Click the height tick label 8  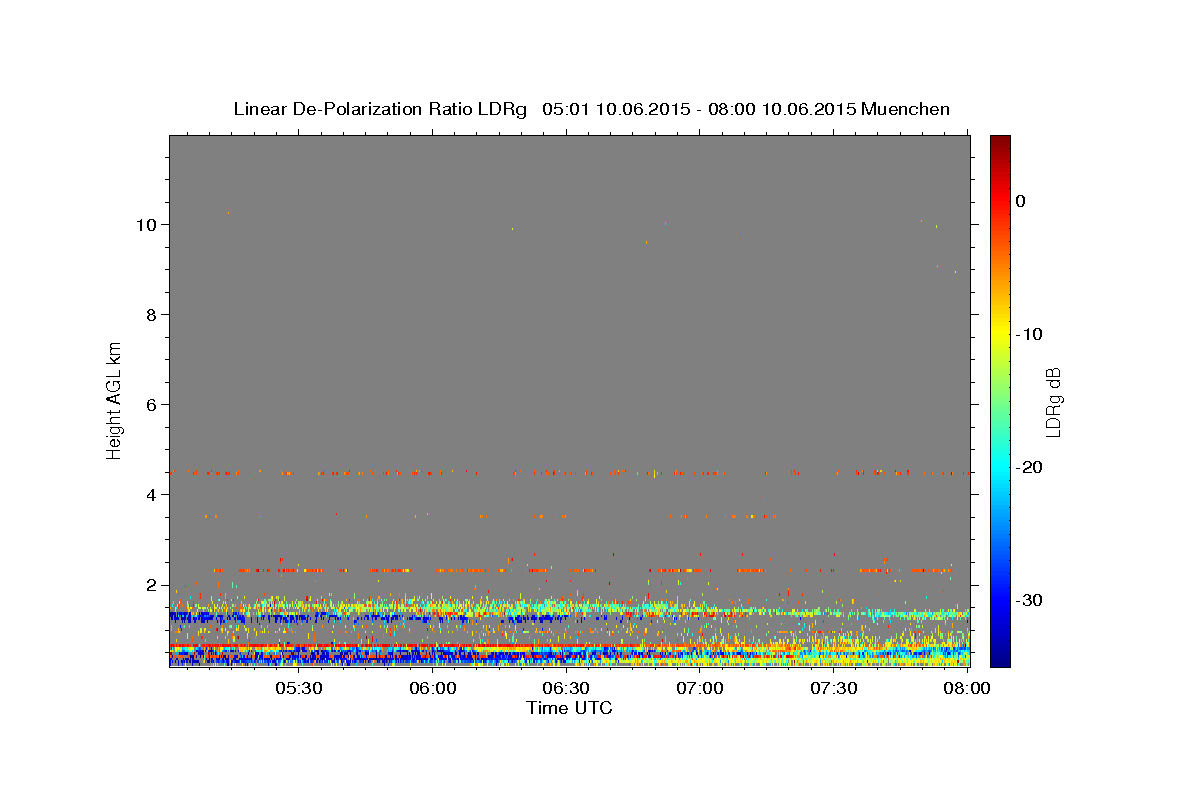coord(152,314)
